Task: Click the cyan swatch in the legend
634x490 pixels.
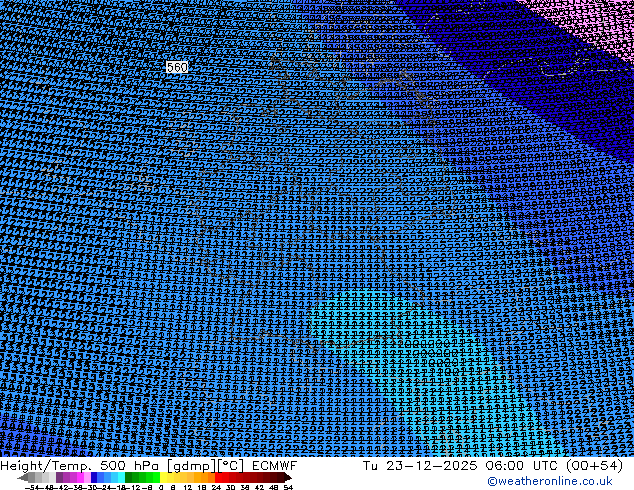Action: 121,477
